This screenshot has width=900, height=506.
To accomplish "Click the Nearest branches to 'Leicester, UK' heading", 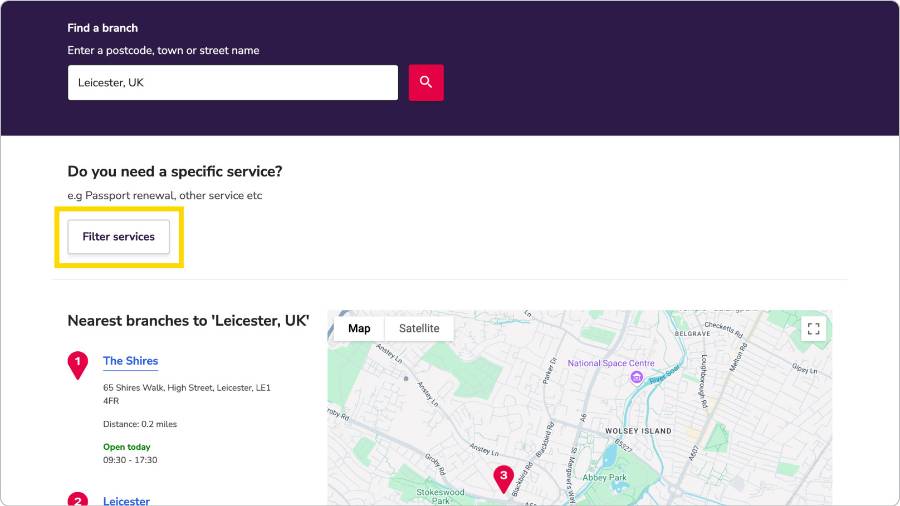I will pos(188,321).
